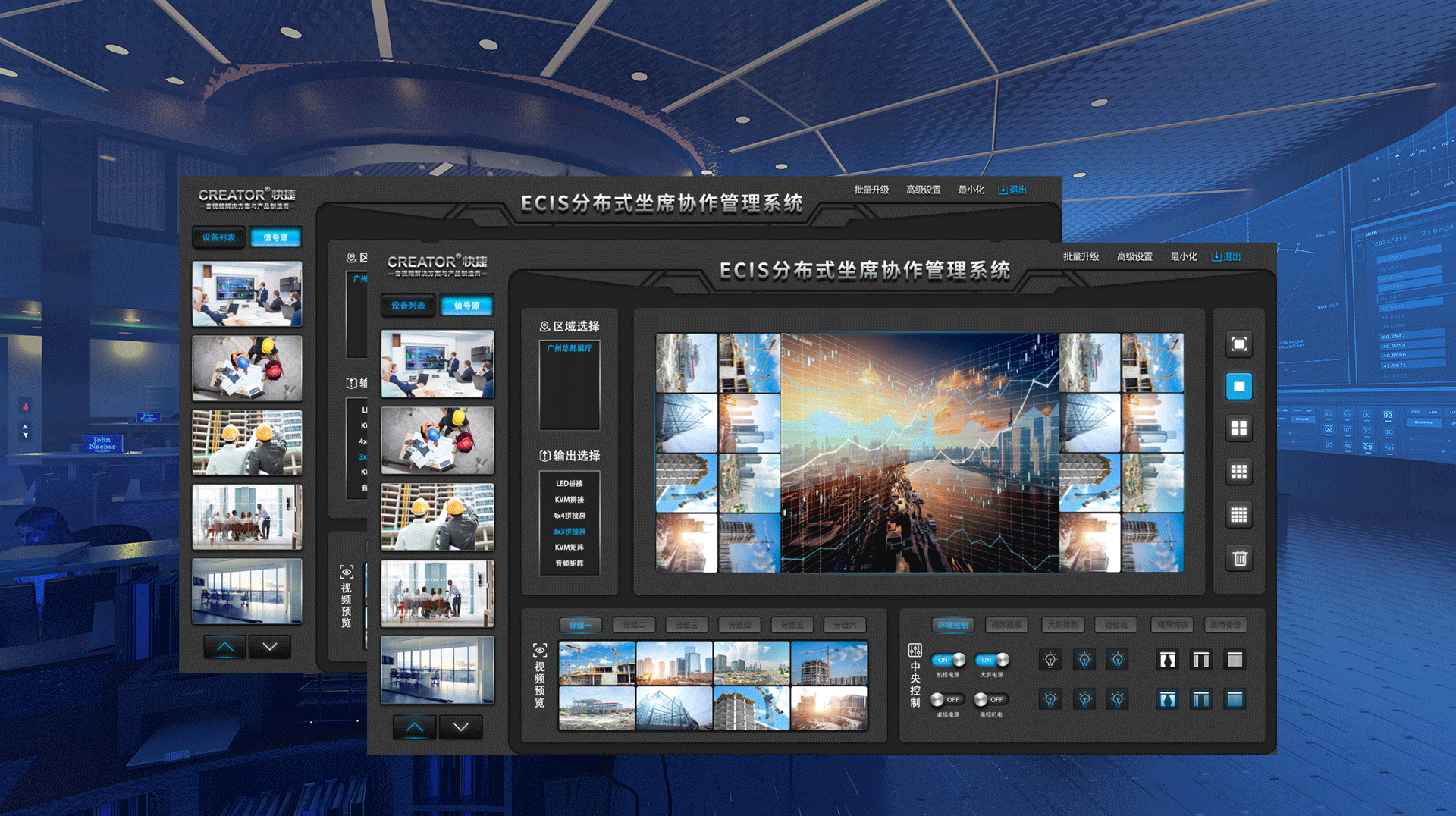
Task: Turn on the white unlit lightbulb icon
Action: (x=1050, y=660)
